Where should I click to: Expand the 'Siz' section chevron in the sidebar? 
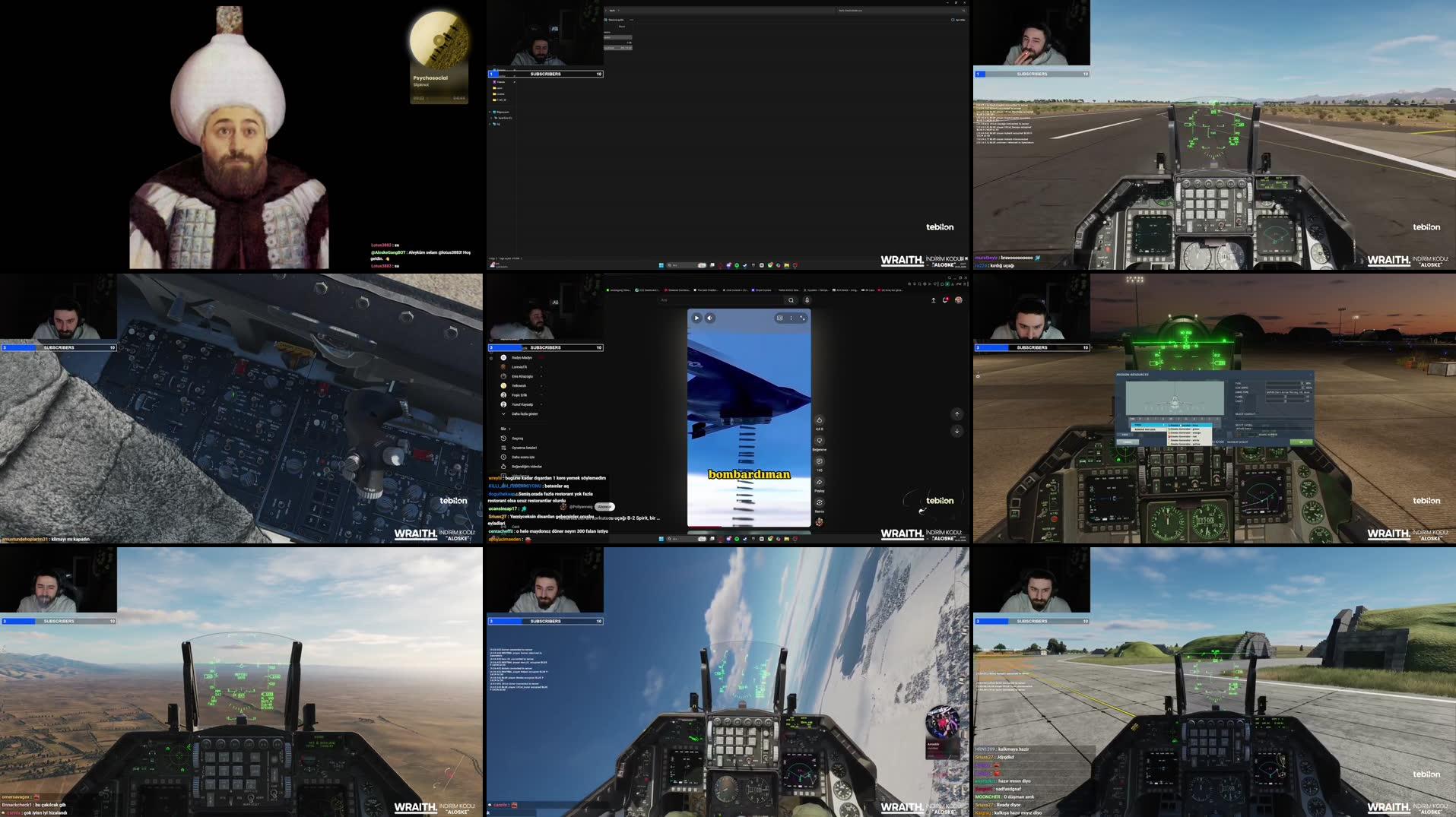tap(510, 428)
